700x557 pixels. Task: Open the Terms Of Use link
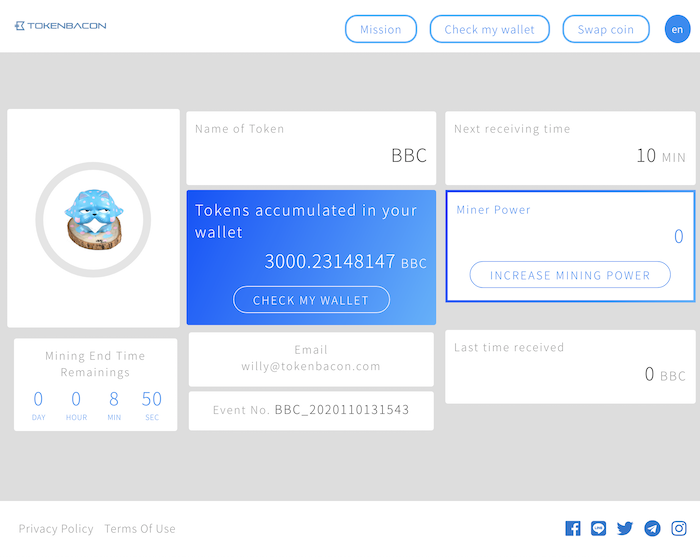(140, 529)
